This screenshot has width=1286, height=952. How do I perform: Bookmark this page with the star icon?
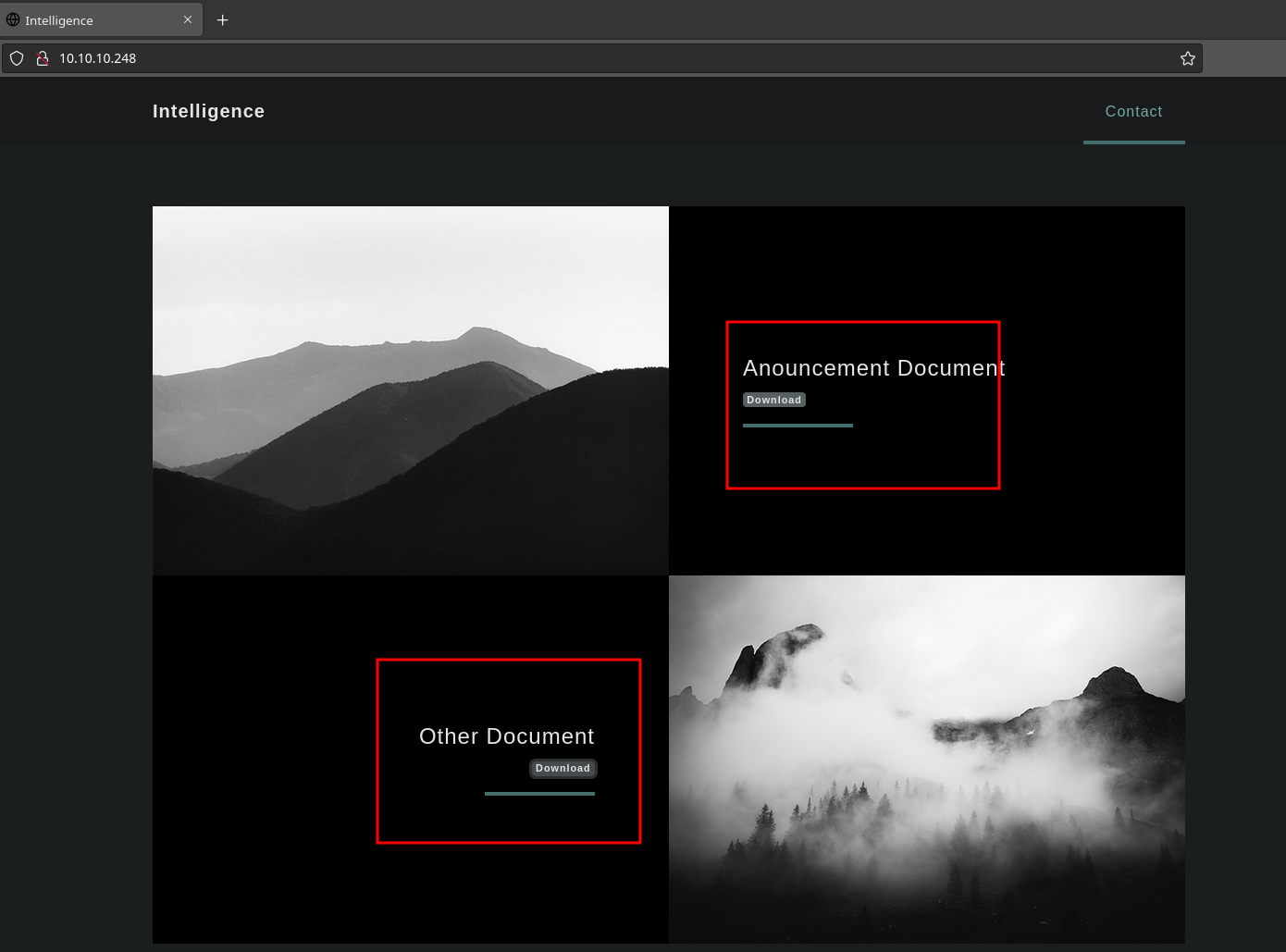click(x=1187, y=58)
